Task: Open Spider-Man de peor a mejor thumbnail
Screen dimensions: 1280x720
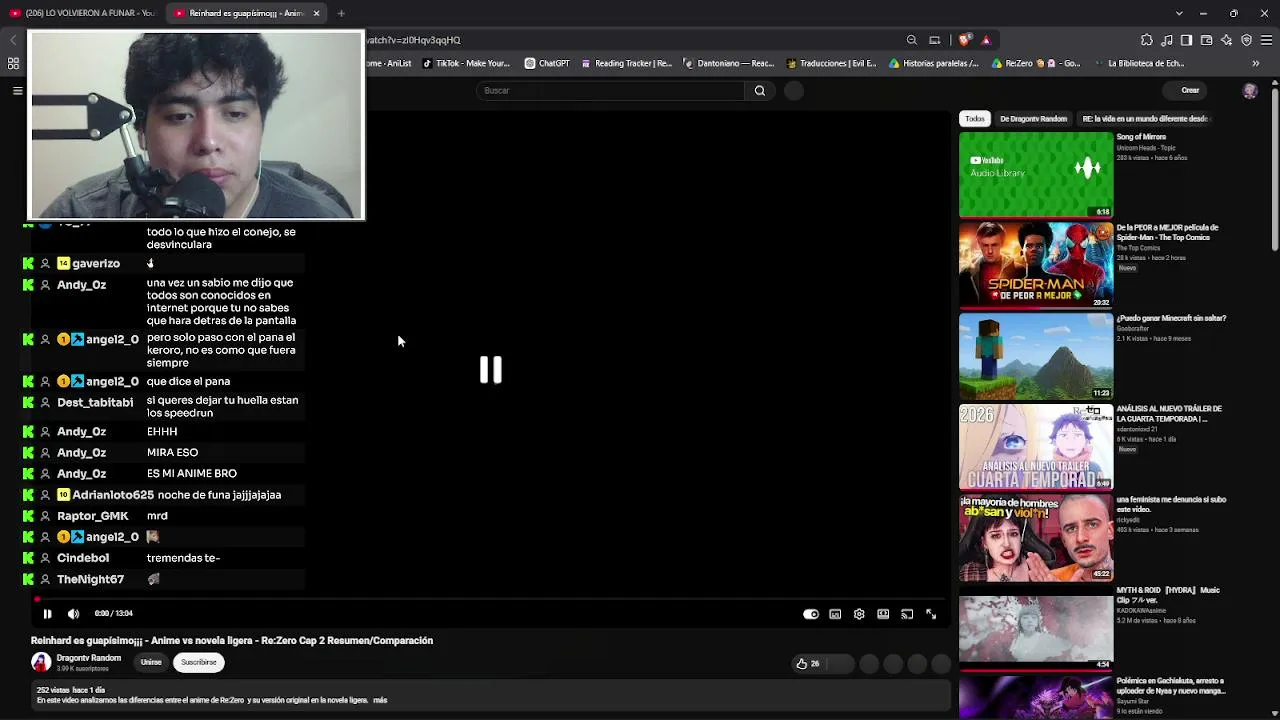Action: click(1036, 265)
